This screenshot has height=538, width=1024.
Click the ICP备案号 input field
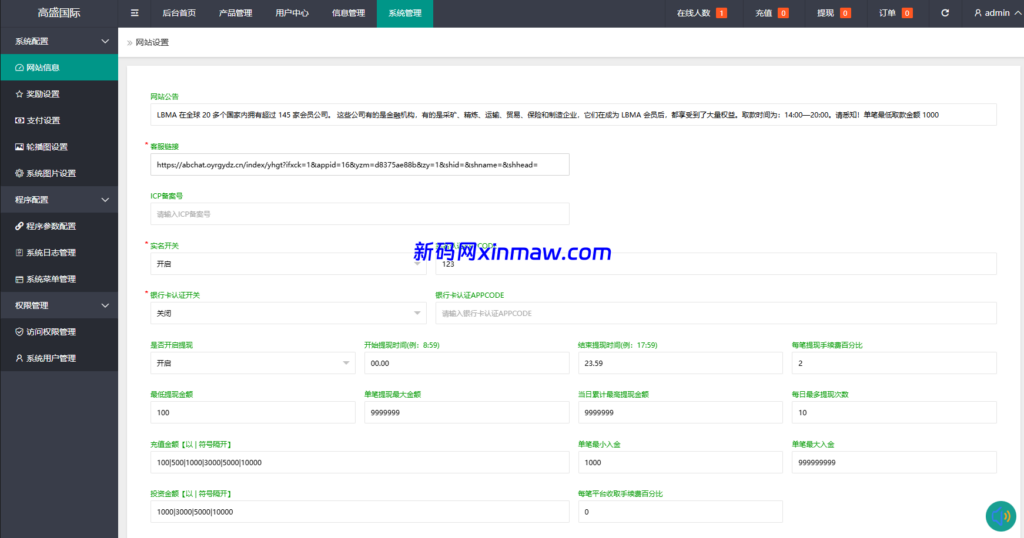click(360, 214)
